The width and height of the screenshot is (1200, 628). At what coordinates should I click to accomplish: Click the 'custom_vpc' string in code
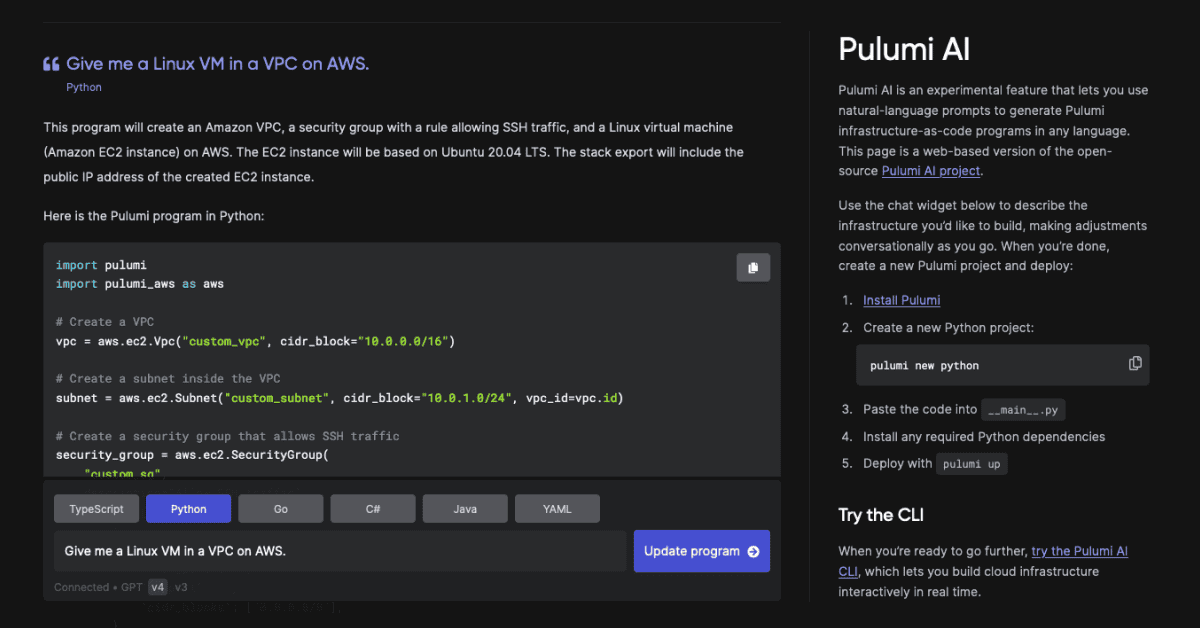(x=224, y=341)
